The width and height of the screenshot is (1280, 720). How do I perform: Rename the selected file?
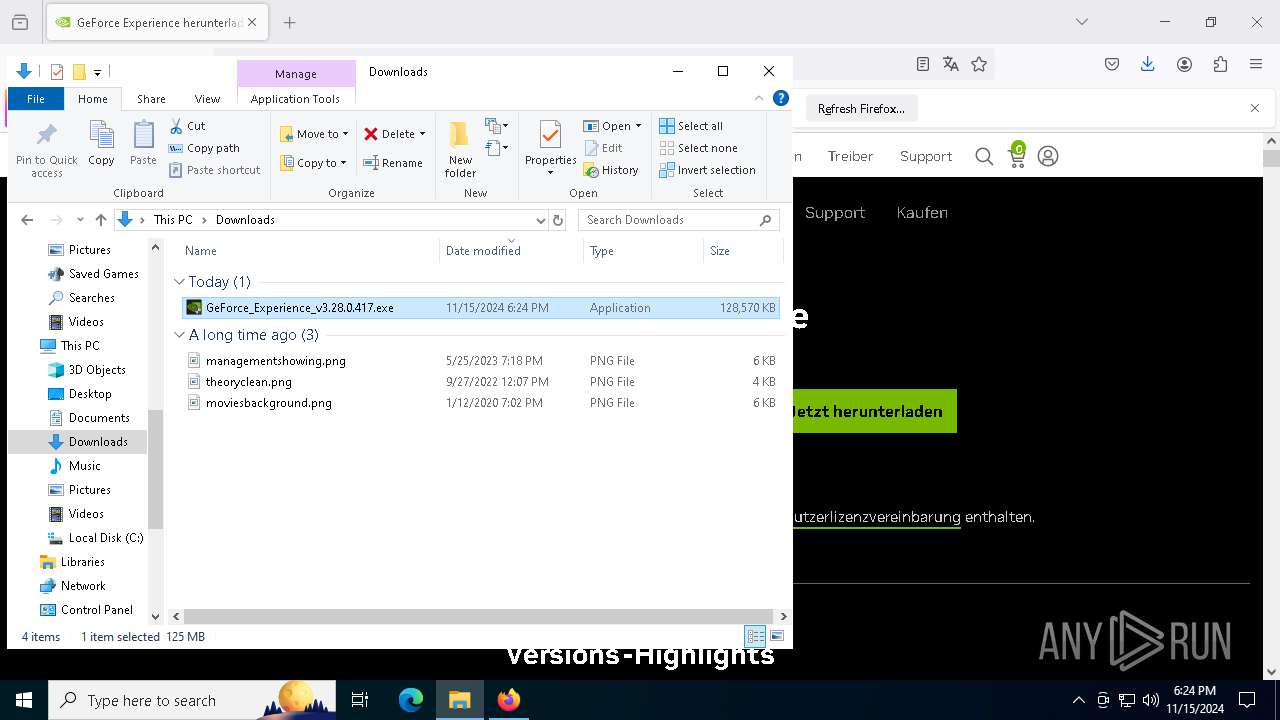pyautogui.click(x=393, y=163)
